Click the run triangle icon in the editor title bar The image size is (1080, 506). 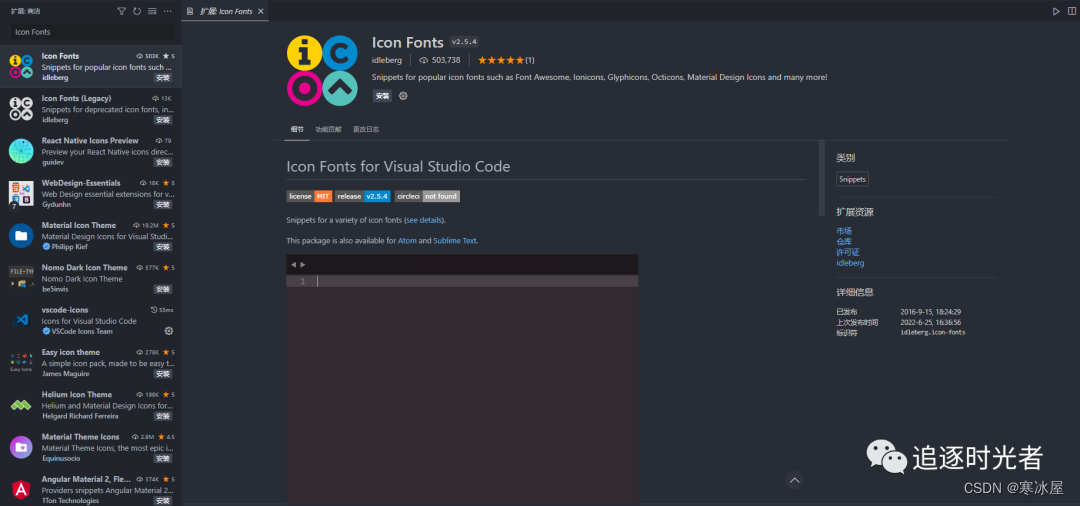coord(1056,11)
